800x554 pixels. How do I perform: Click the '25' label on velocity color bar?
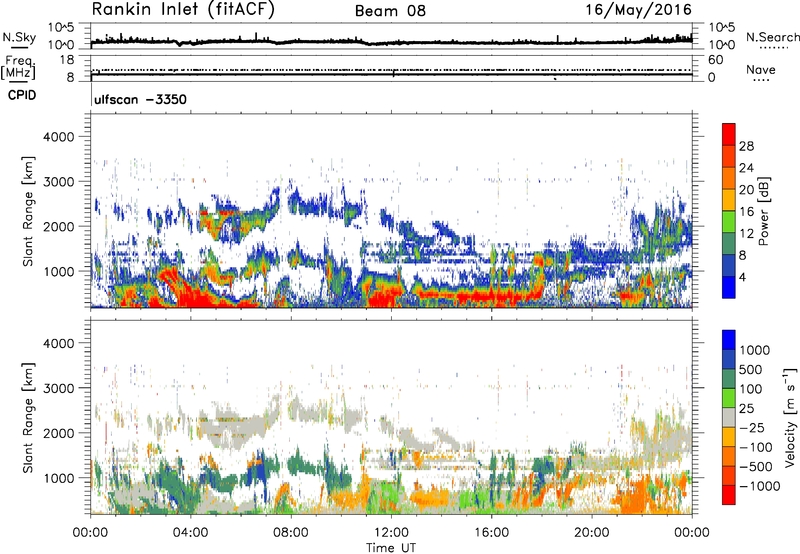746,409
